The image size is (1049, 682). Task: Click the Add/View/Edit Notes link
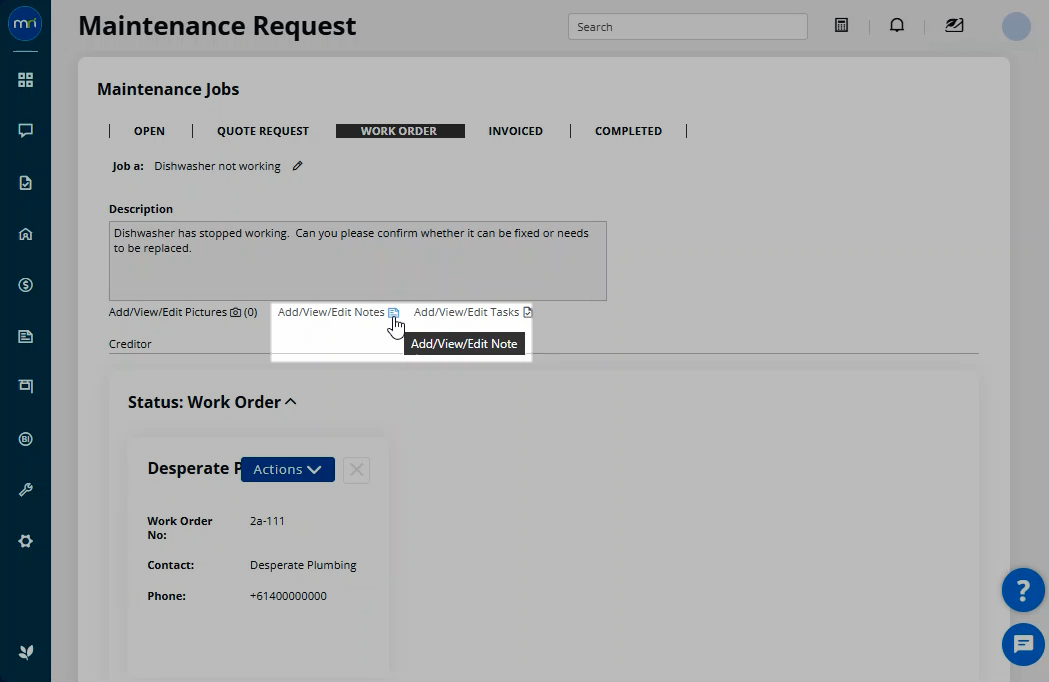pyautogui.click(x=331, y=312)
